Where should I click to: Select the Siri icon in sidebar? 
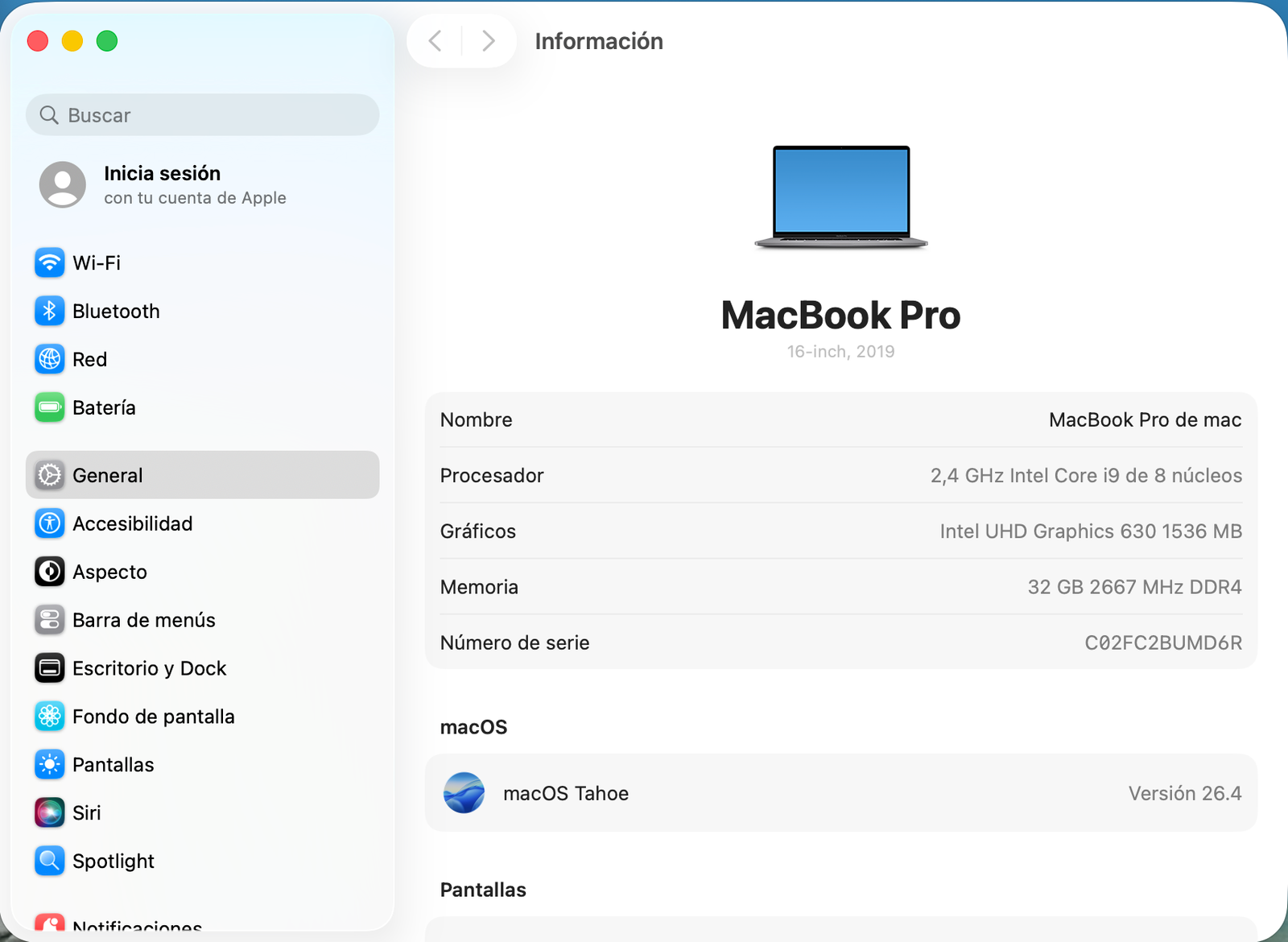tap(49, 812)
